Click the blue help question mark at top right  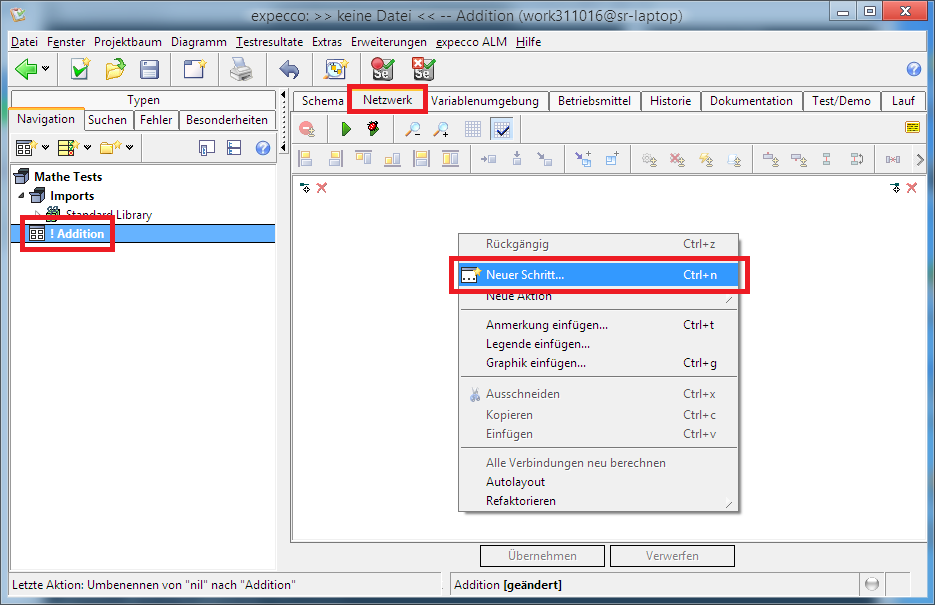[913, 69]
